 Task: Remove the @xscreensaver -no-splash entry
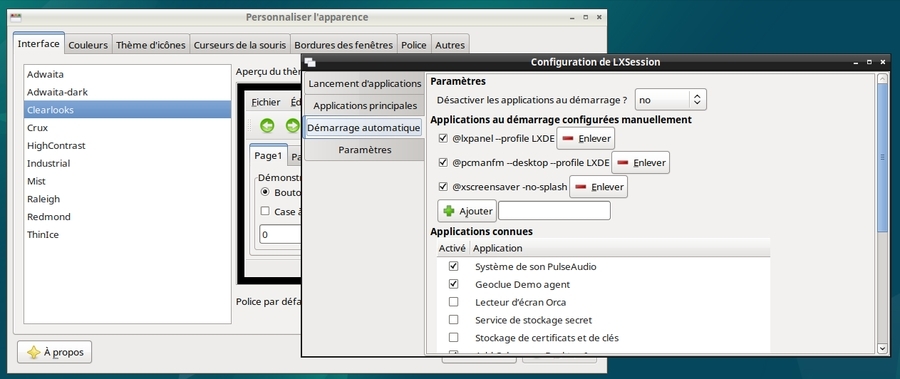click(x=598, y=187)
